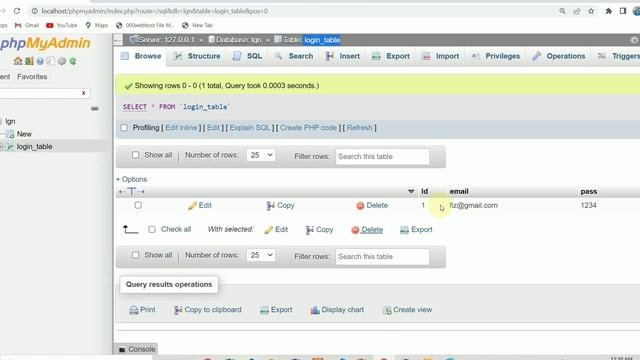The width and height of the screenshot is (640, 360).
Task: Clear the sidebar filter with x
Action: pyautogui.click(x=83, y=93)
